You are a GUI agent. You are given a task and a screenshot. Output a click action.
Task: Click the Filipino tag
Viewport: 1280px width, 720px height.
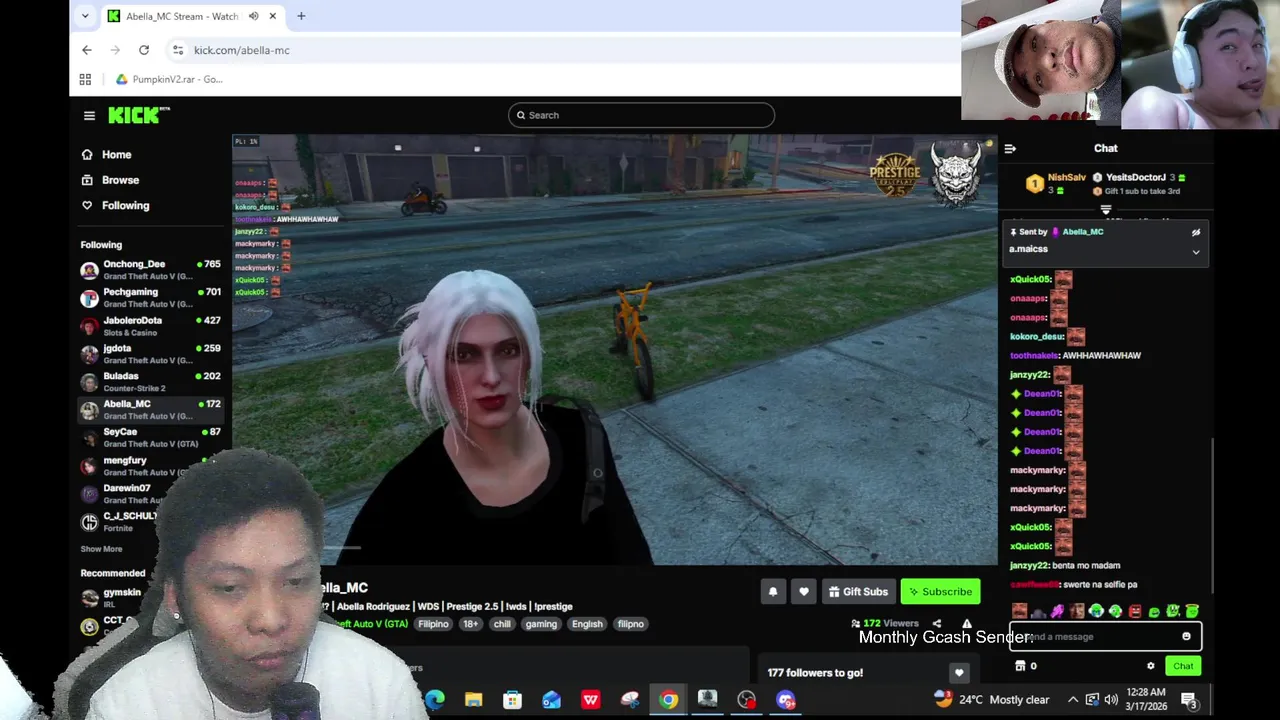tap(433, 624)
